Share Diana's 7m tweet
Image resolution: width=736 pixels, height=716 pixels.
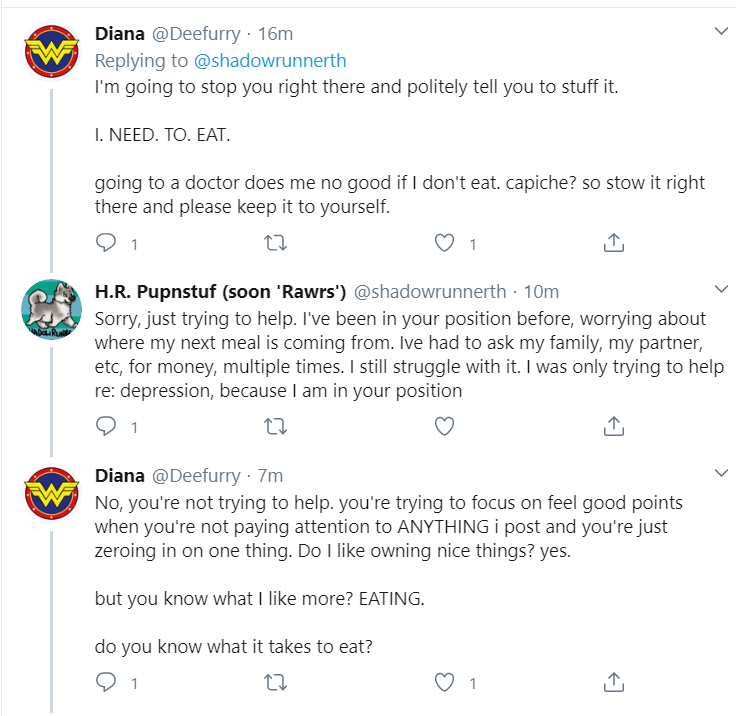(x=613, y=682)
